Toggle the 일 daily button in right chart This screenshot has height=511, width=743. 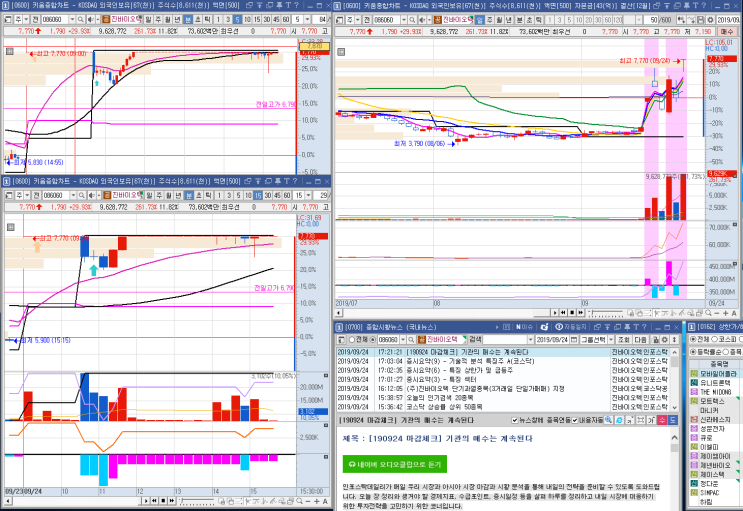(480, 20)
